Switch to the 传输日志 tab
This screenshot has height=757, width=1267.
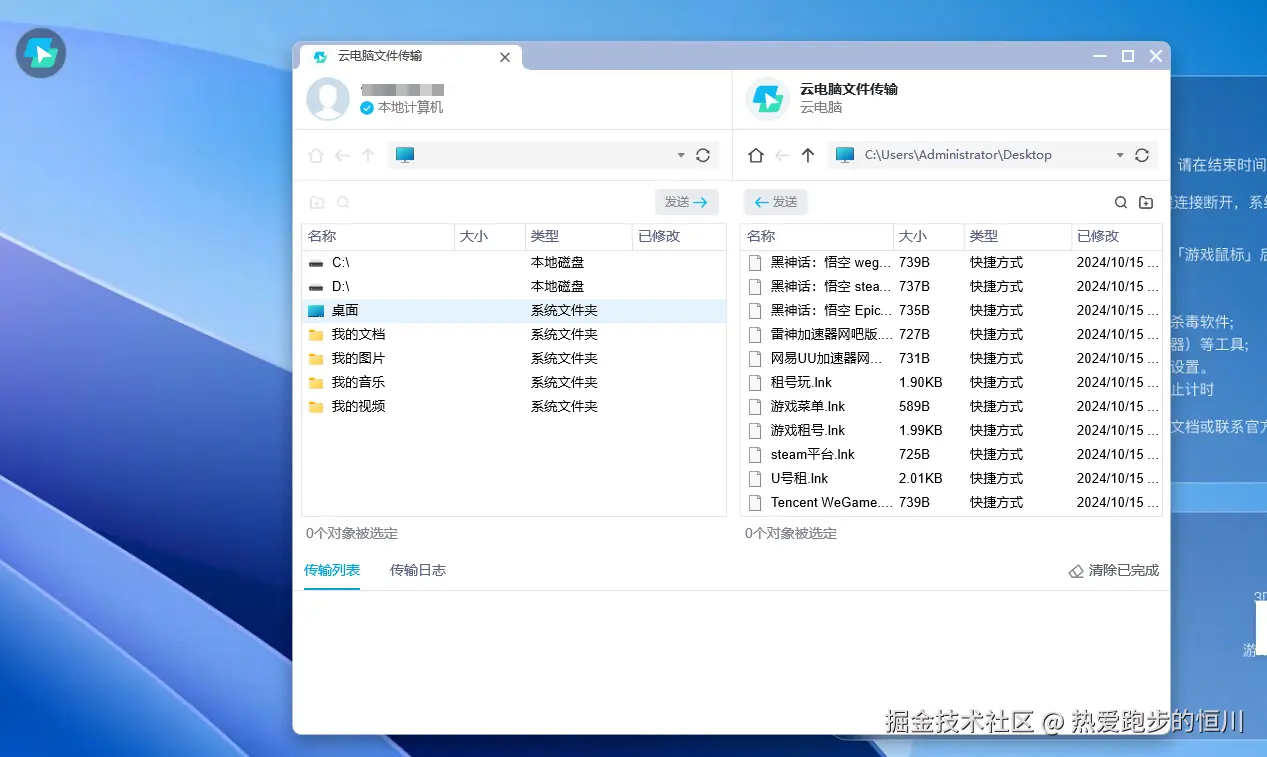click(418, 569)
